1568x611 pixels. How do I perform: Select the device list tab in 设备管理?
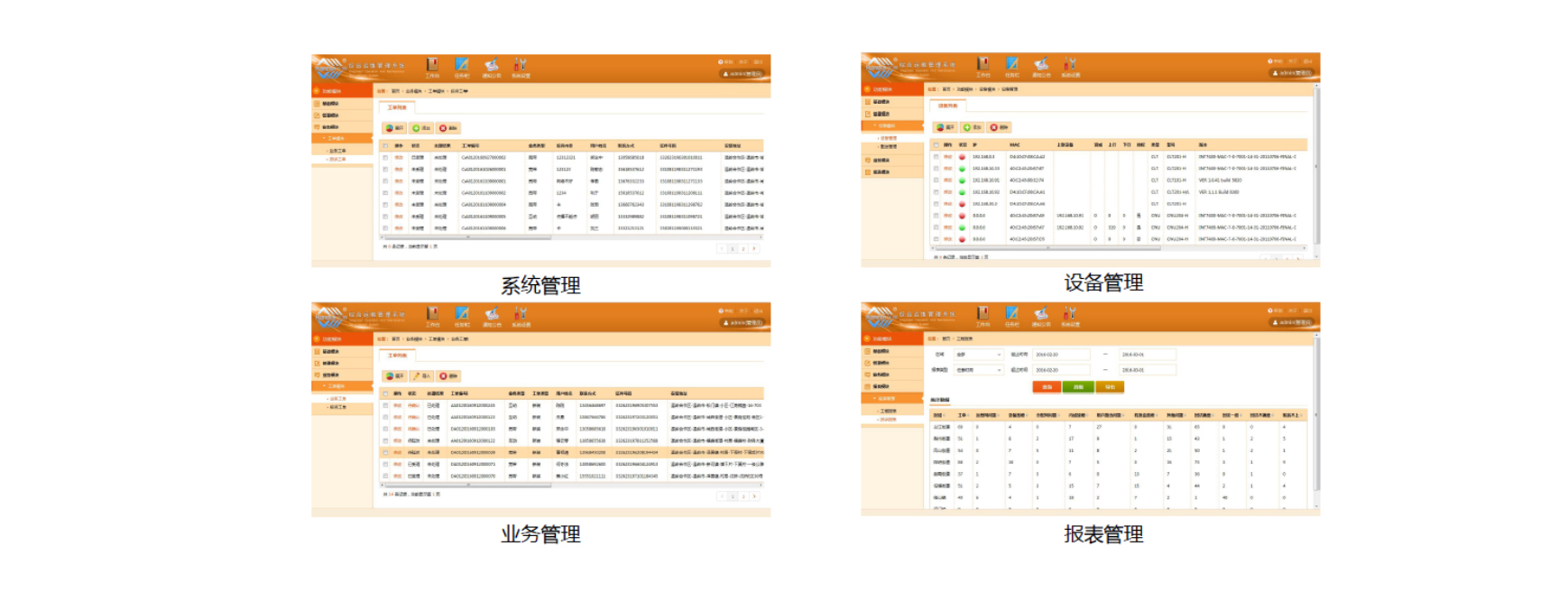click(947, 106)
